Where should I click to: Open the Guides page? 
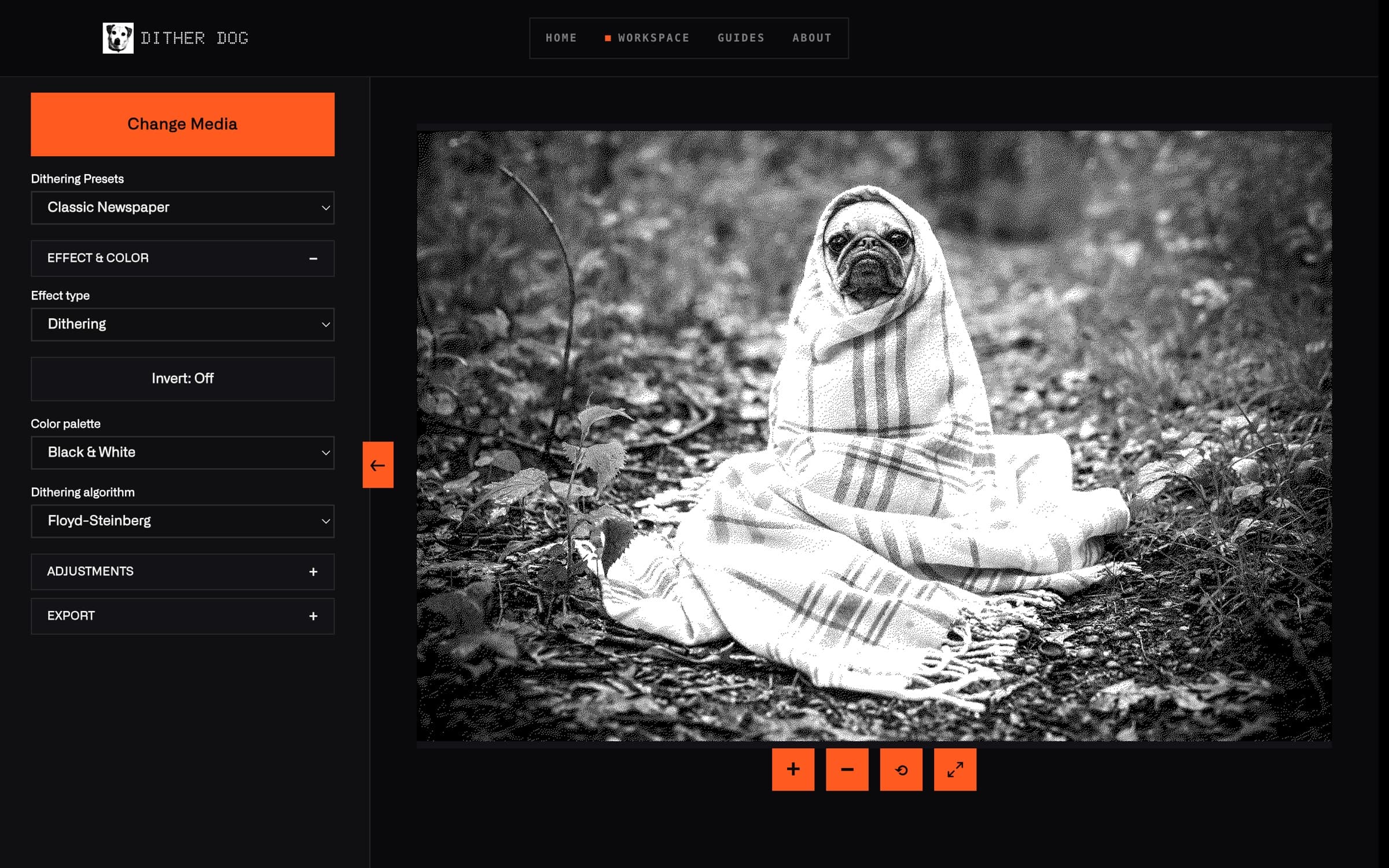pyautogui.click(x=741, y=38)
